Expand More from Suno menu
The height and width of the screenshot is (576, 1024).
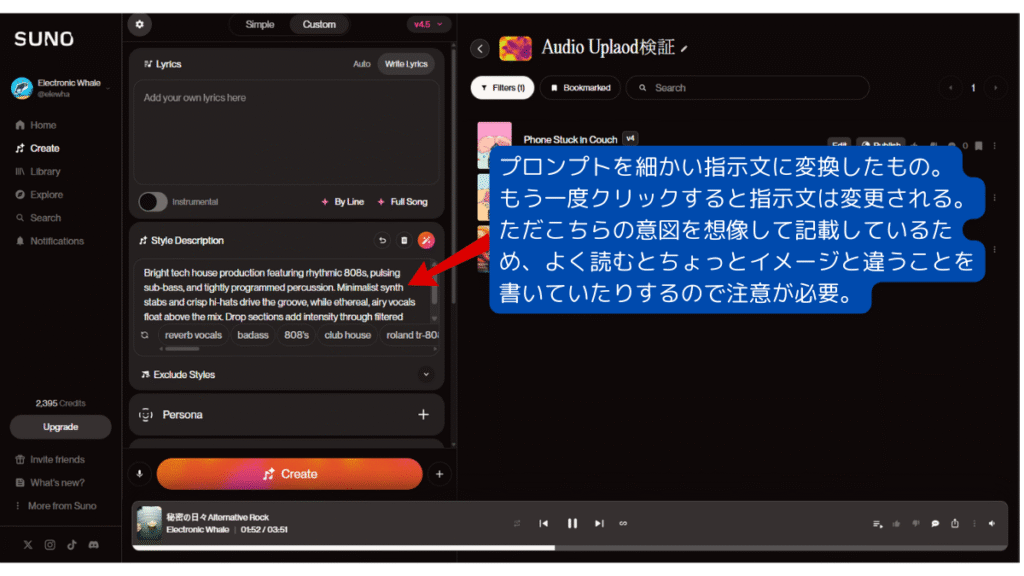[56, 506]
